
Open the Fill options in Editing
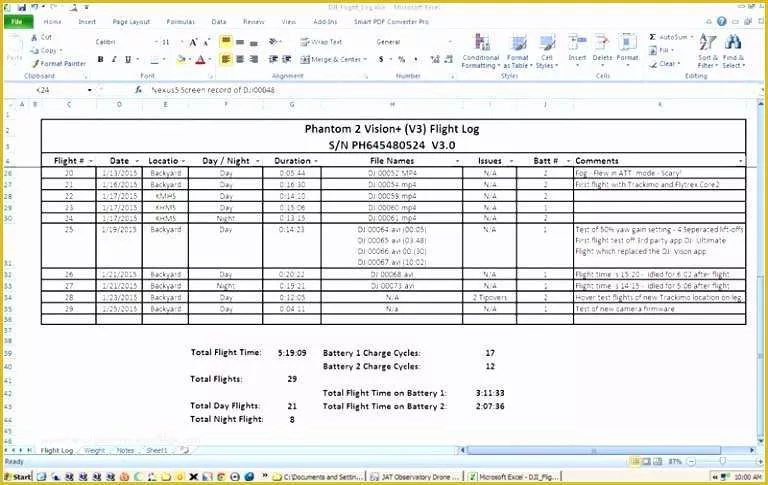660,50
